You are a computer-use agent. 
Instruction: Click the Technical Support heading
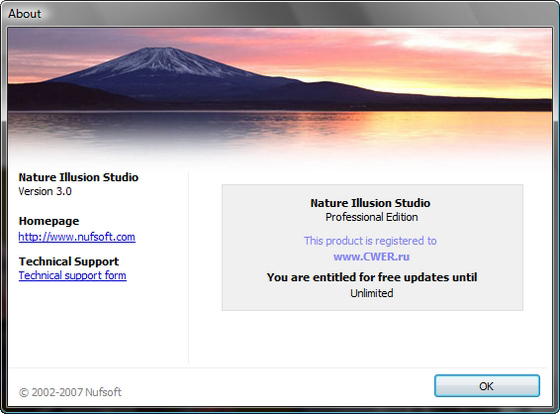[x=69, y=261]
